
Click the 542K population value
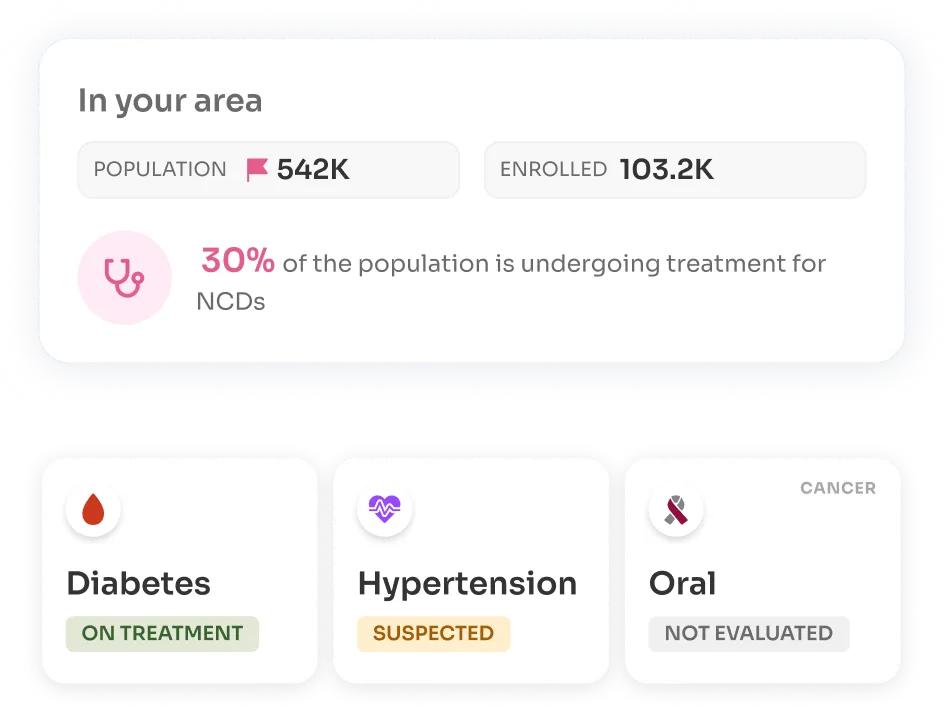313,170
